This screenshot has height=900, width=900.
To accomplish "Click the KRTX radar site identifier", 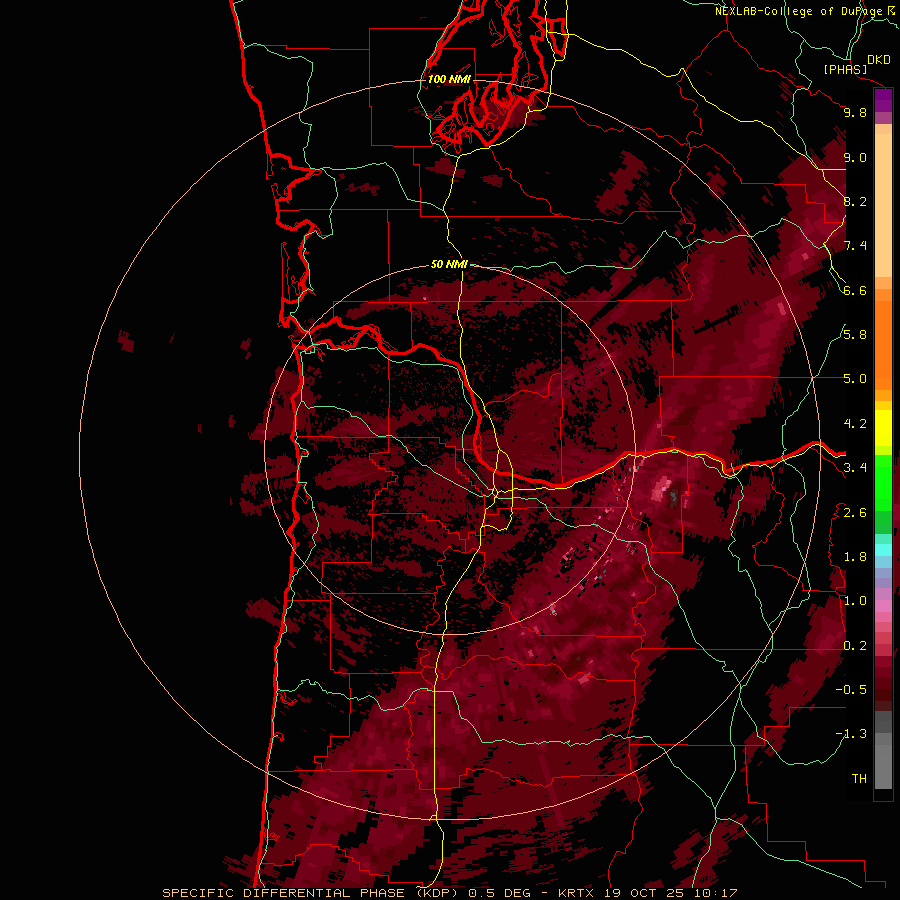I will point(577,893).
